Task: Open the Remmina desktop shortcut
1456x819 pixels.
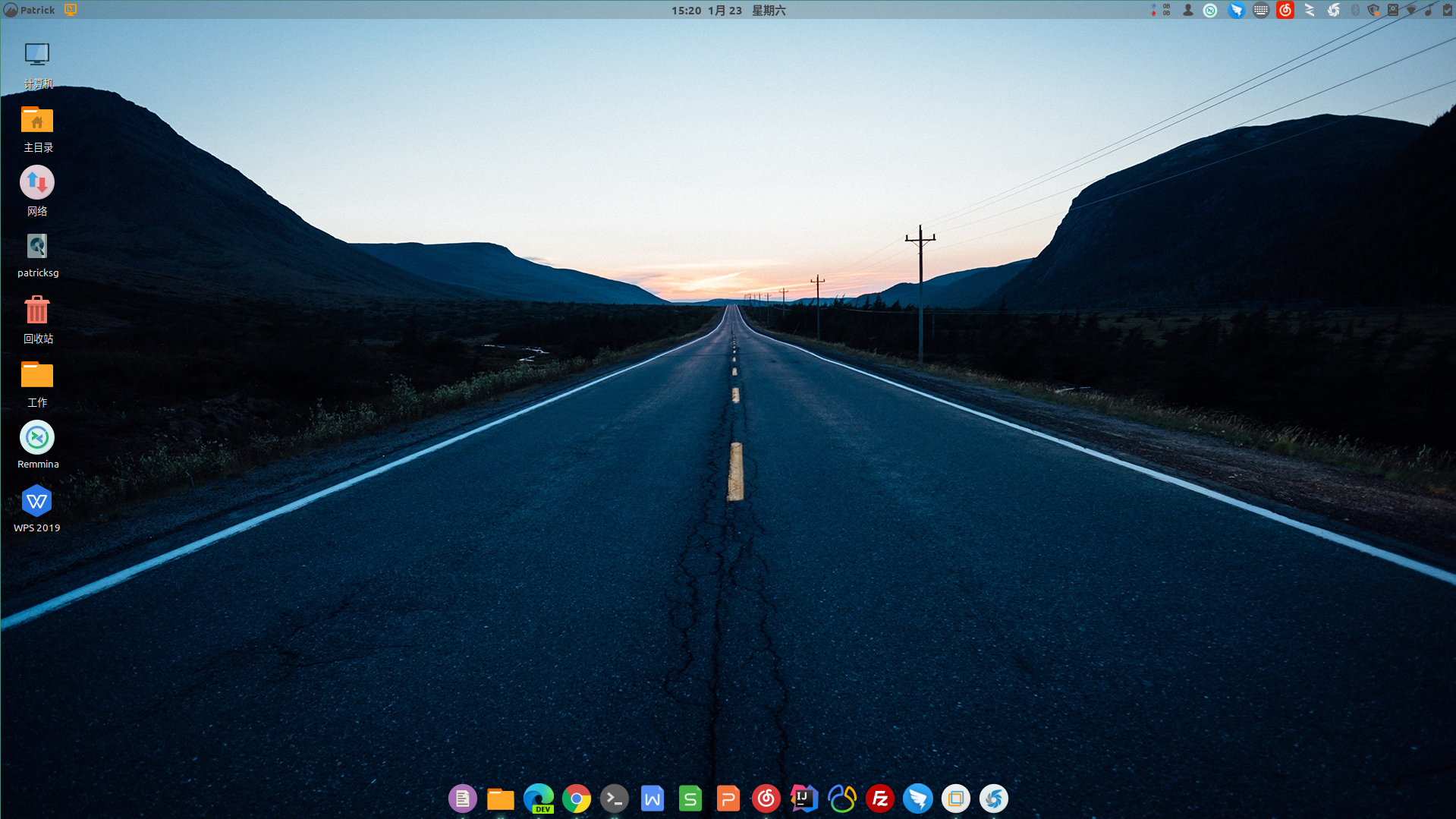Action: click(37, 445)
